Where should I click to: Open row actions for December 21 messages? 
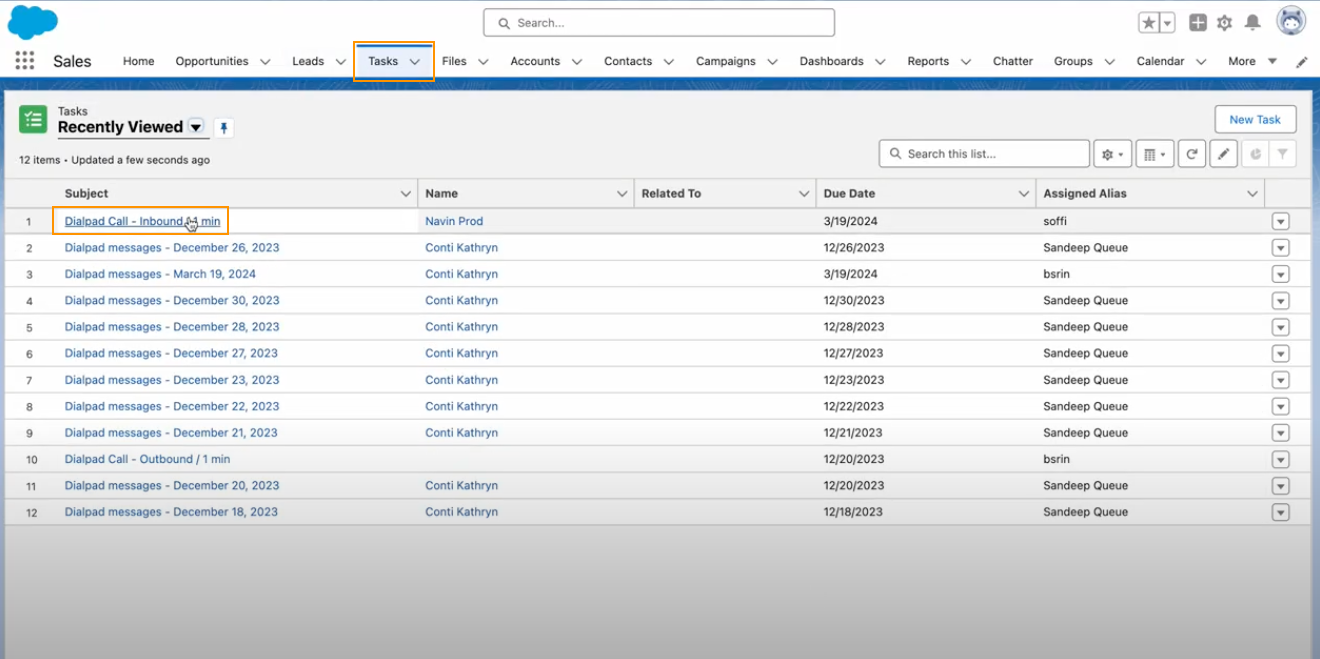coord(1280,433)
